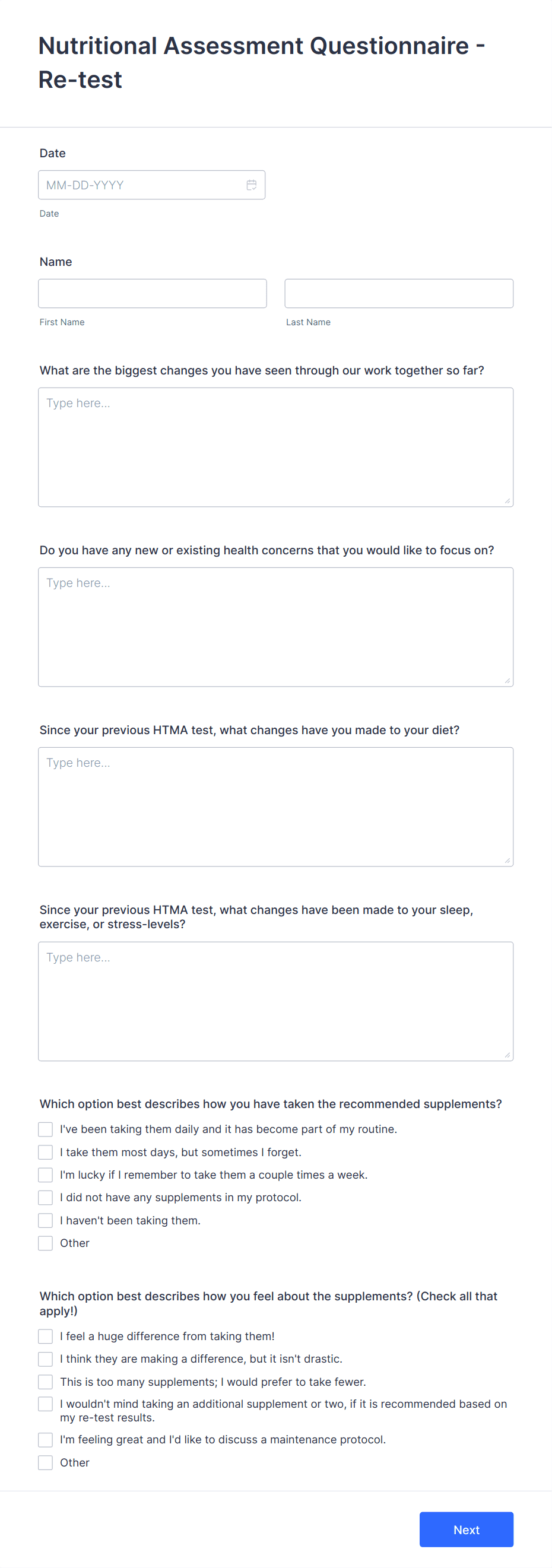Screen dimensions: 552x1568
Task: Check 'I feel a huge difference' option
Action: pyautogui.click(x=46, y=1337)
